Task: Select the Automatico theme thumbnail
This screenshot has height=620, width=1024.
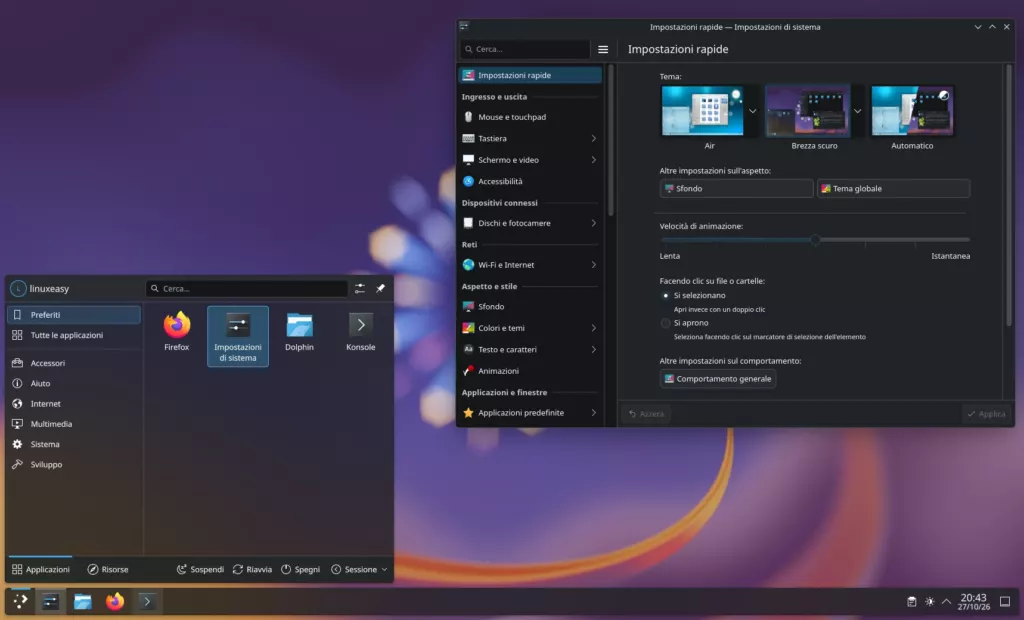Action: tap(912, 111)
